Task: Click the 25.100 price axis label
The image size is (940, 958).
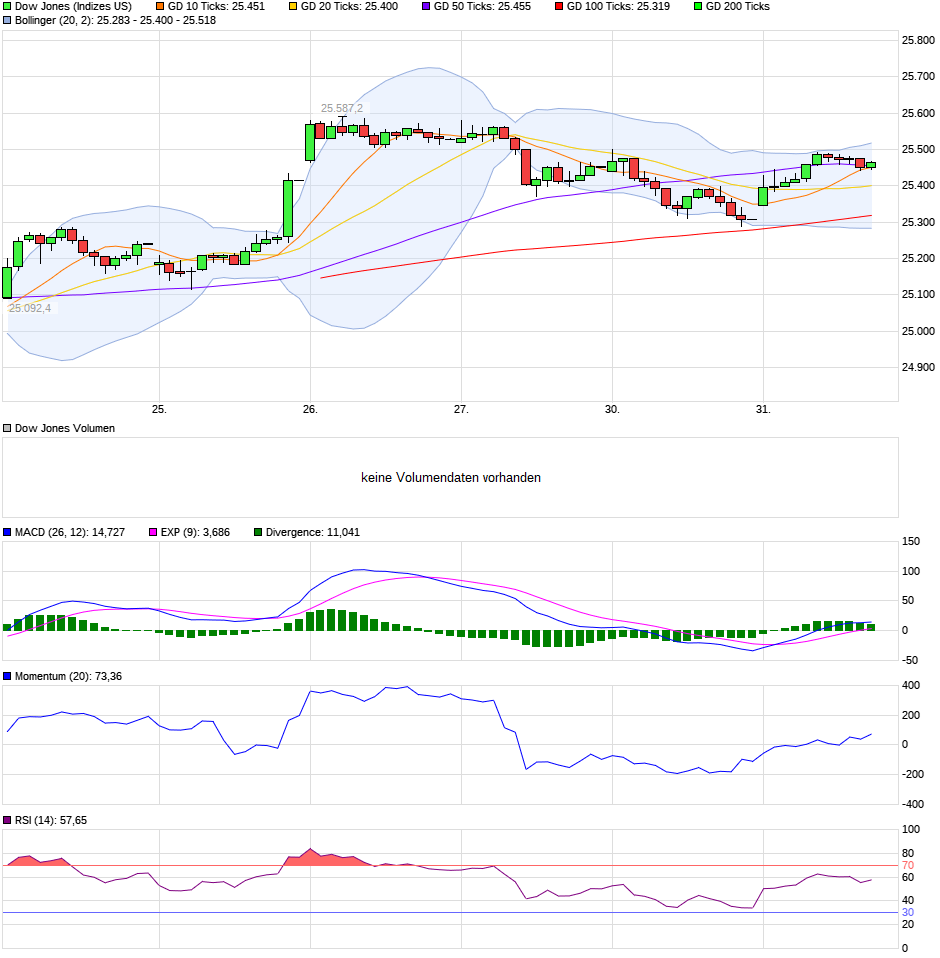Action: 918,294
